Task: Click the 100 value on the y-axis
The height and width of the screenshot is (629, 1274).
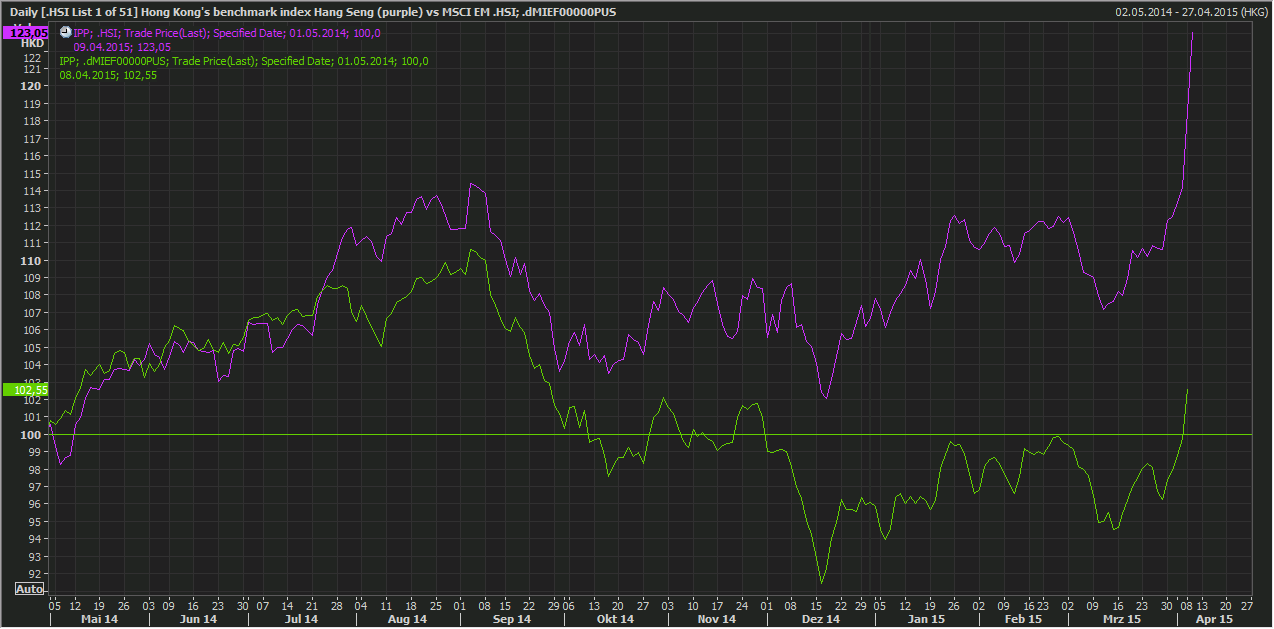Action: coord(33,435)
